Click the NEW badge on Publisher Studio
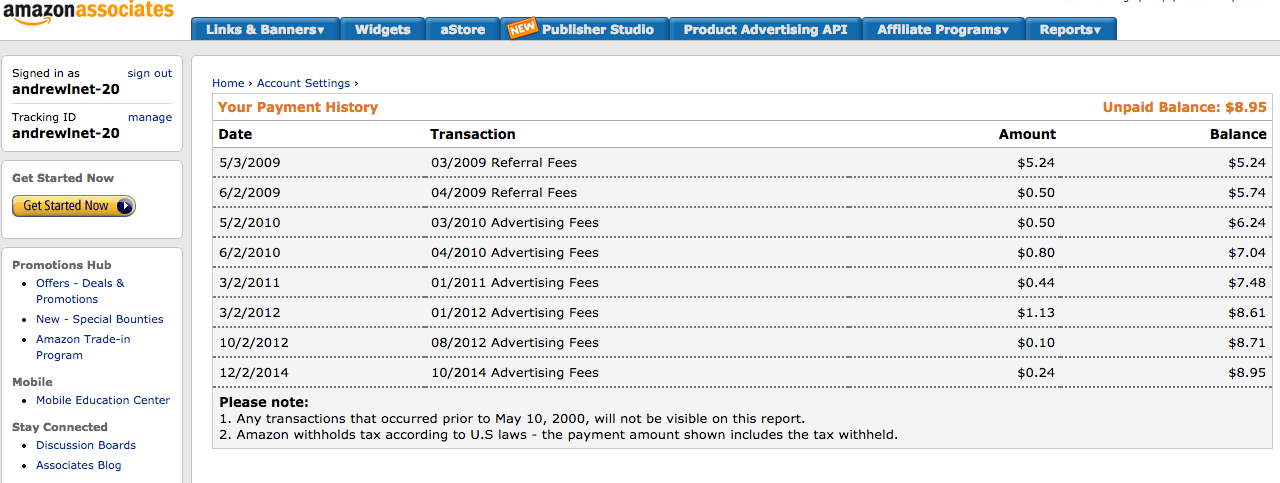The width and height of the screenshot is (1280, 483). 523,28
